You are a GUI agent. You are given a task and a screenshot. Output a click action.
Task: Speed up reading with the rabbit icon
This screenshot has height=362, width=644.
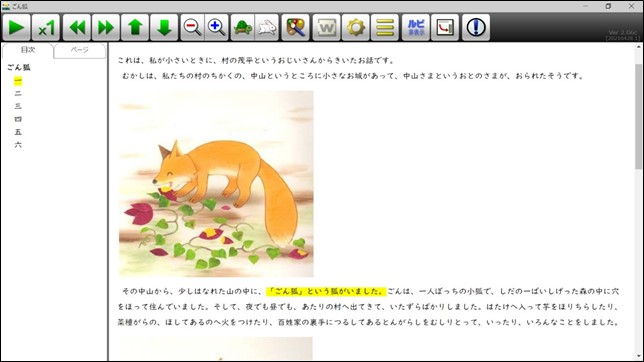(267, 28)
